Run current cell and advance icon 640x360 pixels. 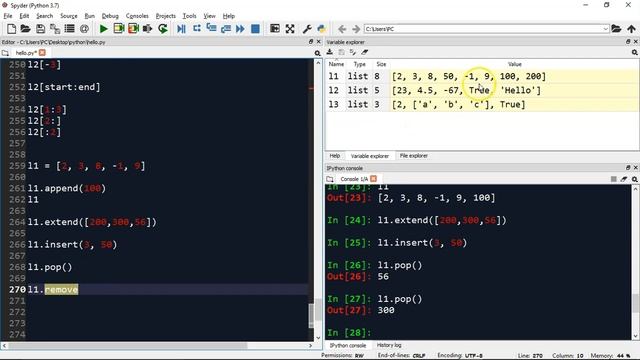[x=133, y=29]
